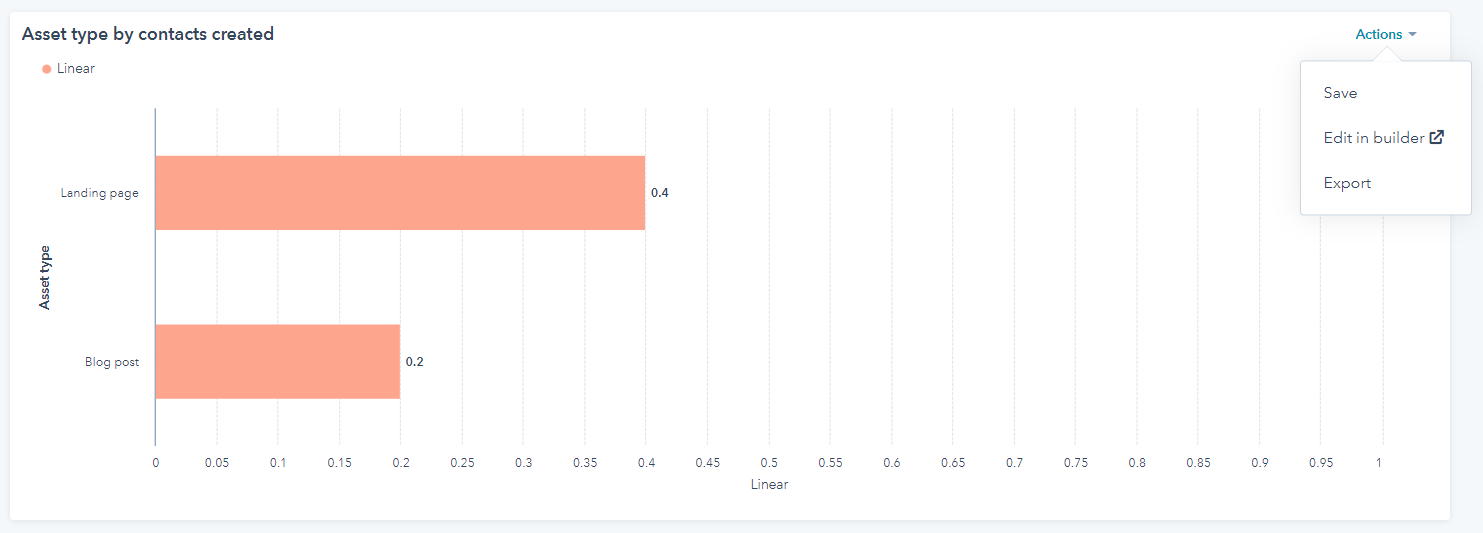Viewport: 1483px width, 533px height.
Task: Click the Blog post axis label
Action: [x=112, y=362]
